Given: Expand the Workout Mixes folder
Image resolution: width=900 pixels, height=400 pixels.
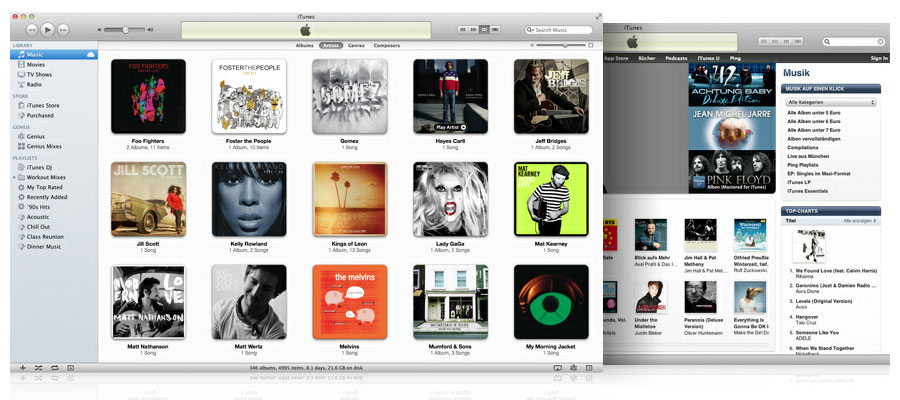Looking at the screenshot, I should [14, 177].
